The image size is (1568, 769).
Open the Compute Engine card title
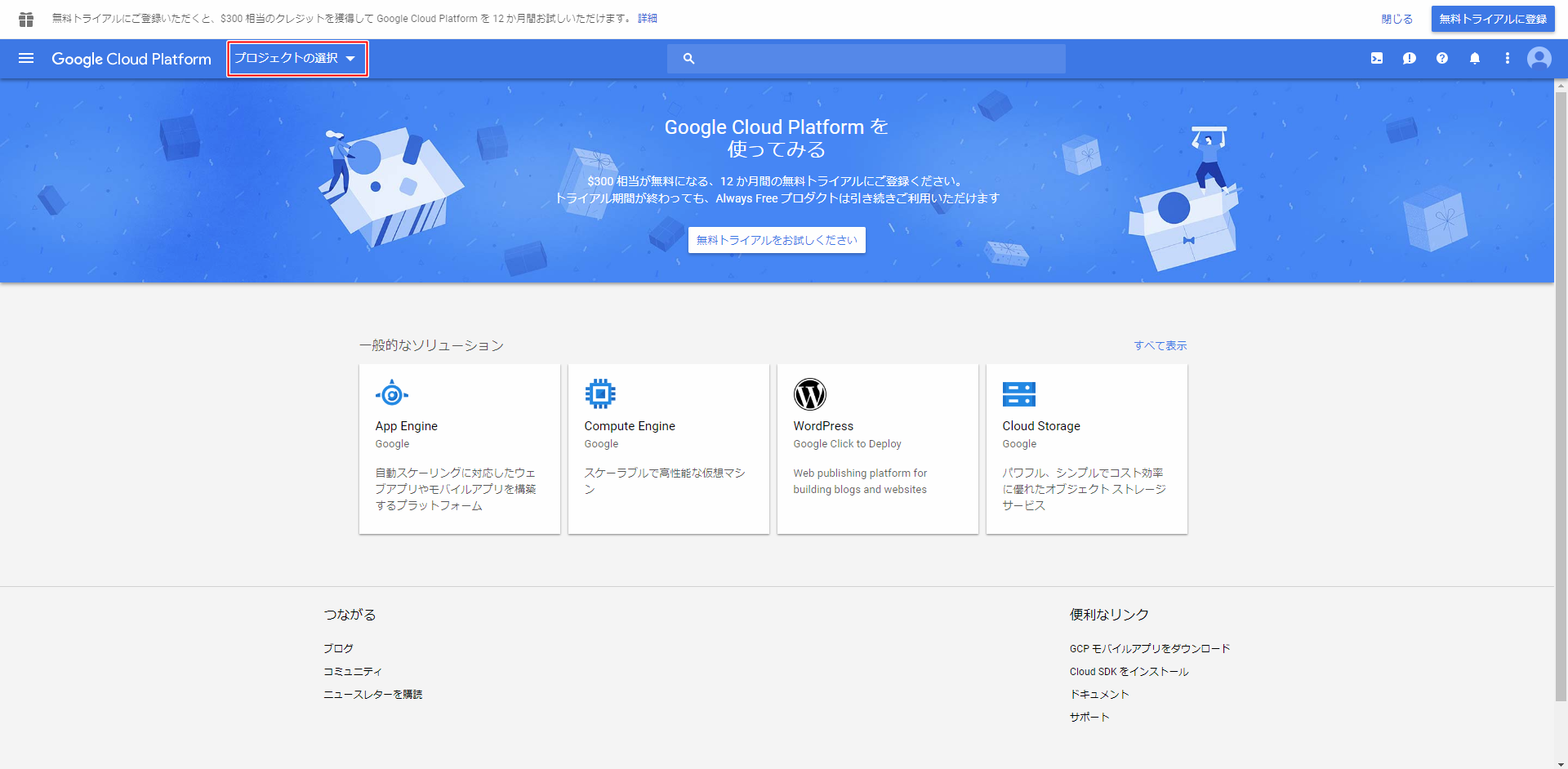point(630,426)
